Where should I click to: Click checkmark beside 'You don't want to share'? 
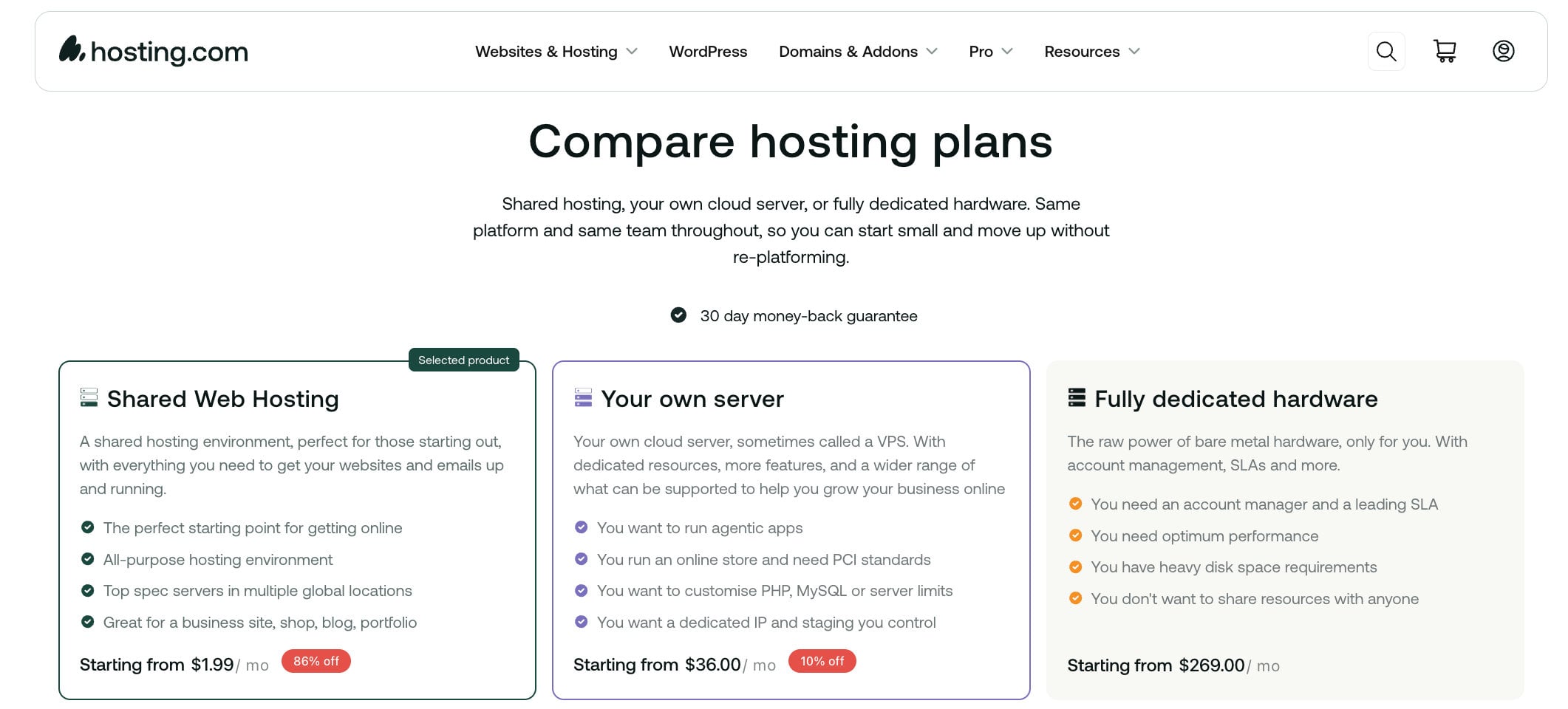[x=1075, y=598]
